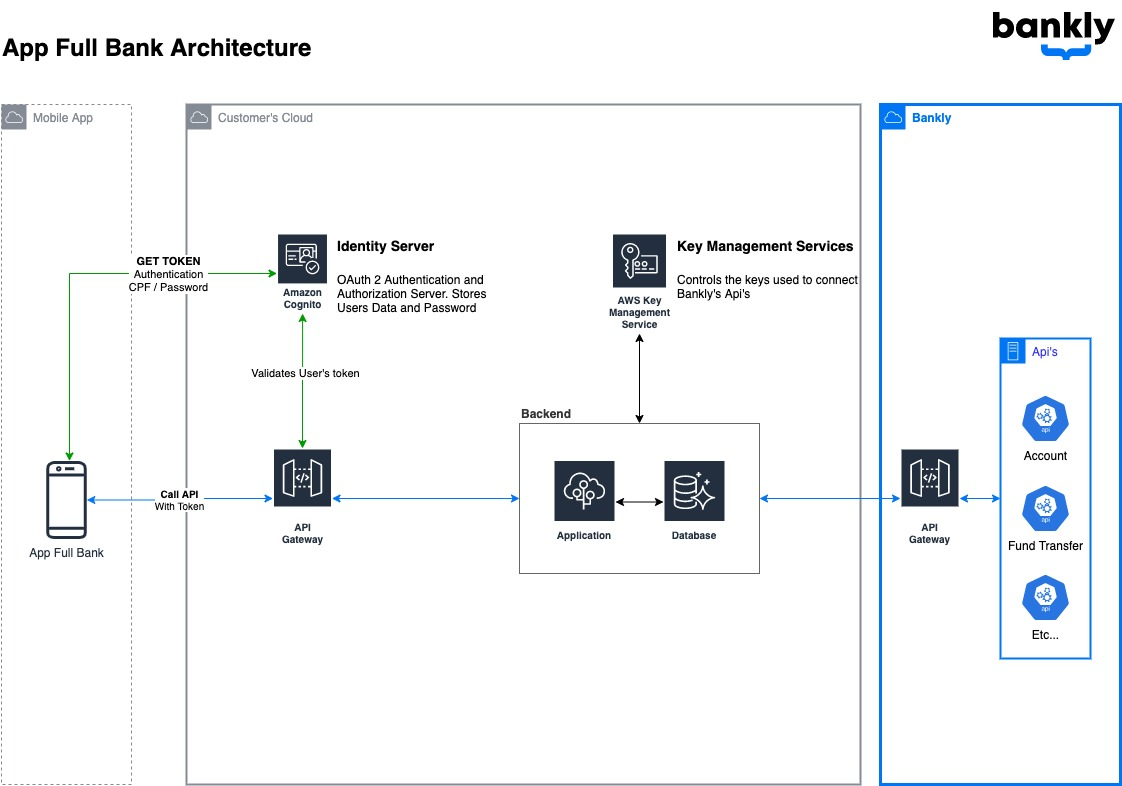The width and height of the screenshot is (1122, 786).
Task: Select the Customer's Cloud header title
Action: coord(265,117)
